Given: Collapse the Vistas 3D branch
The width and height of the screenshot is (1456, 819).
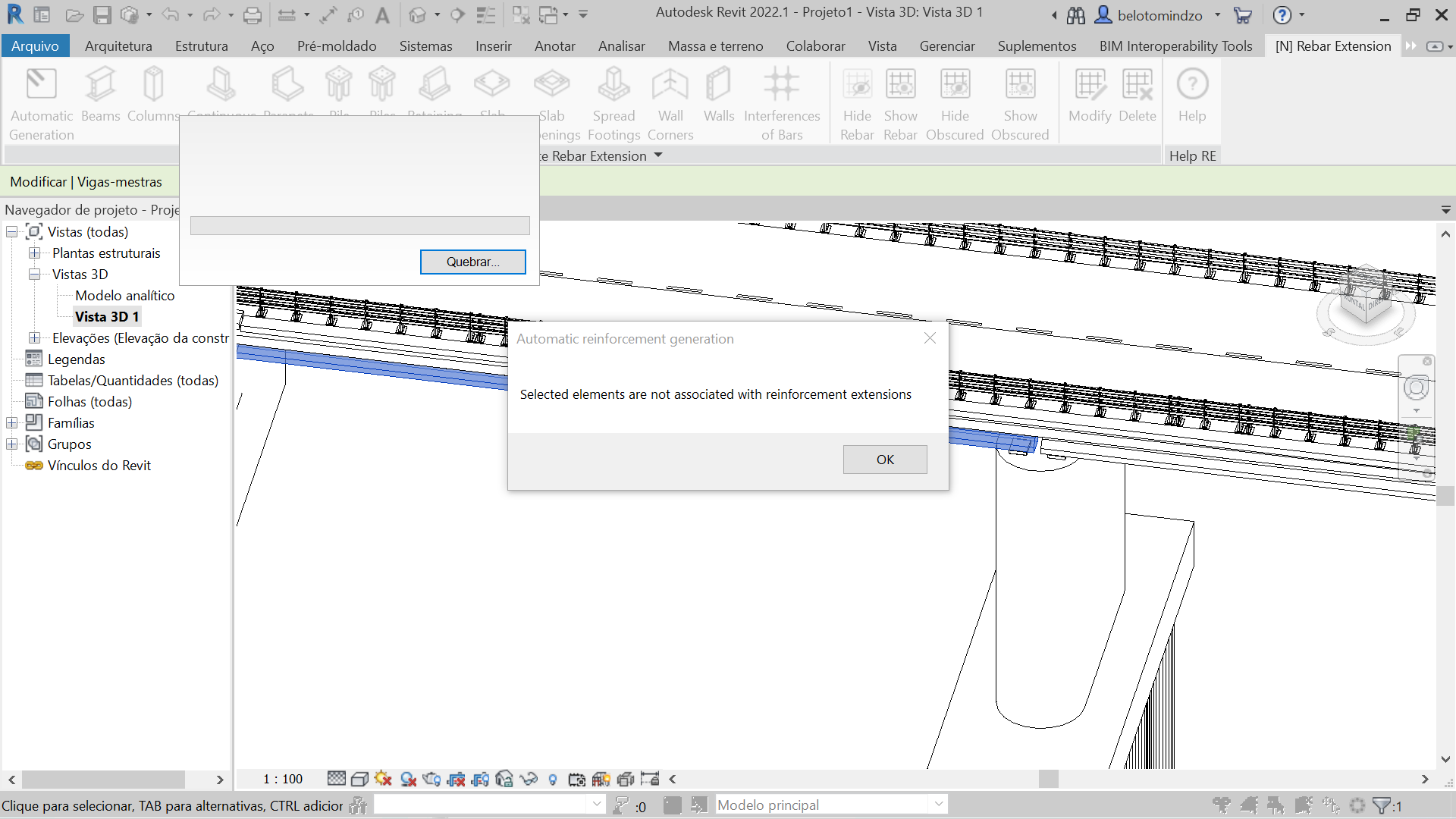Looking at the screenshot, I should tap(35, 274).
